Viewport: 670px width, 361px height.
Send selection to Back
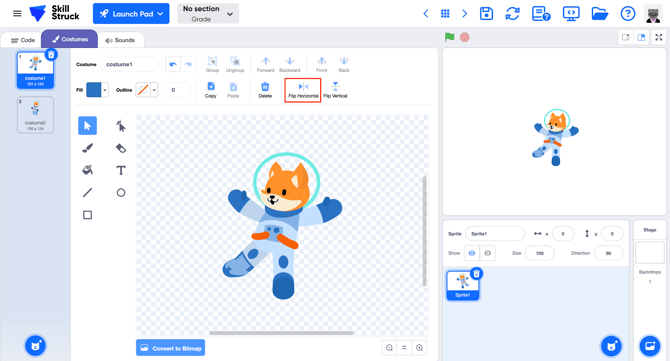point(344,65)
